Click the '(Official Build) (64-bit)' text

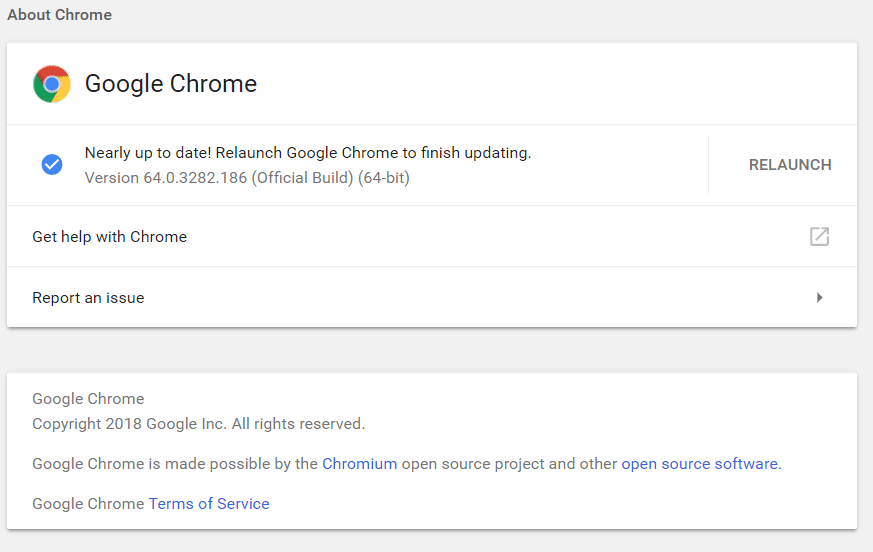coord(330,178)
